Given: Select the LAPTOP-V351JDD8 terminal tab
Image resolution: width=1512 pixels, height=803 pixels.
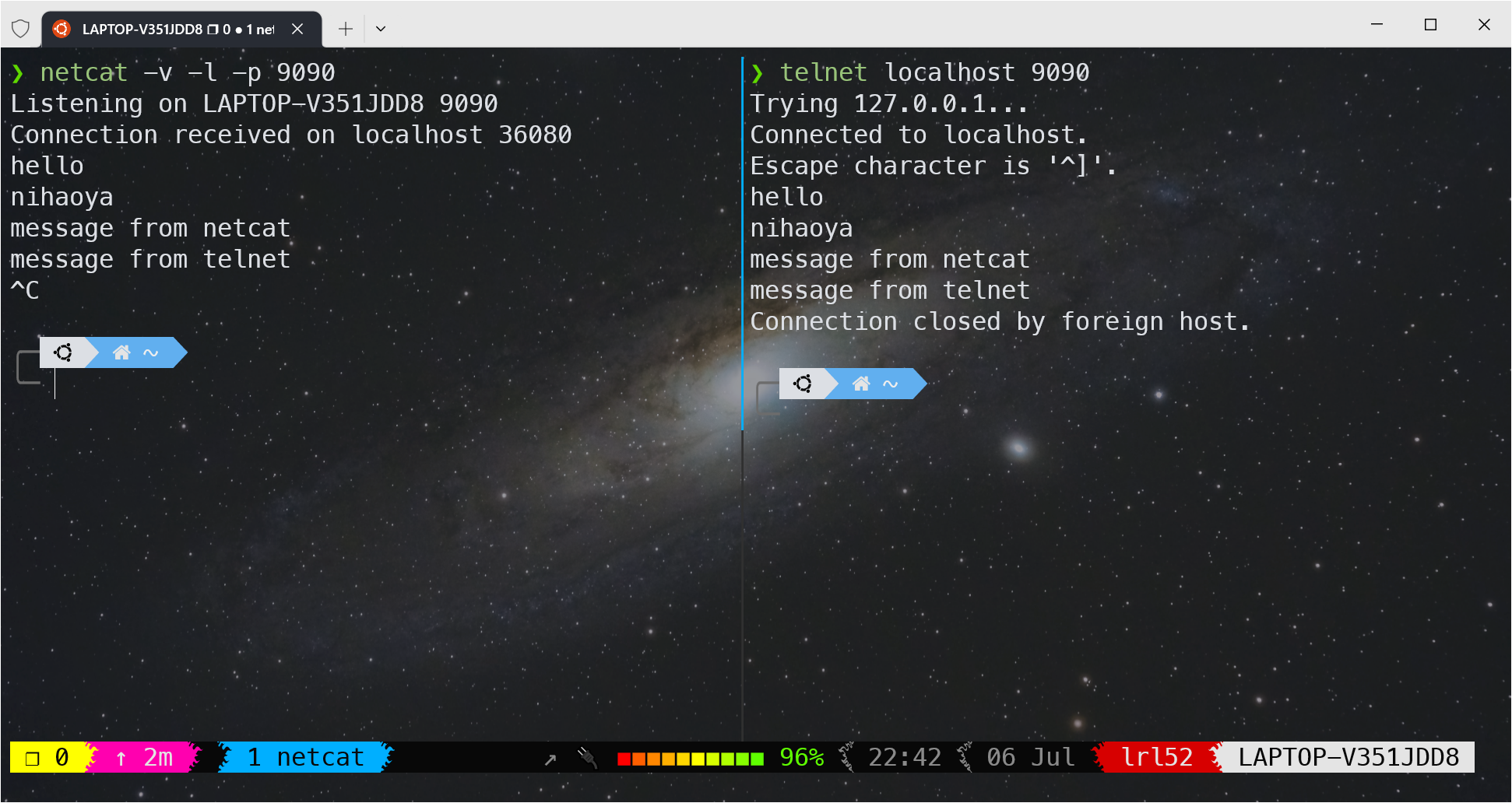Looking at the screenshot, I should [x=182, y=29].
